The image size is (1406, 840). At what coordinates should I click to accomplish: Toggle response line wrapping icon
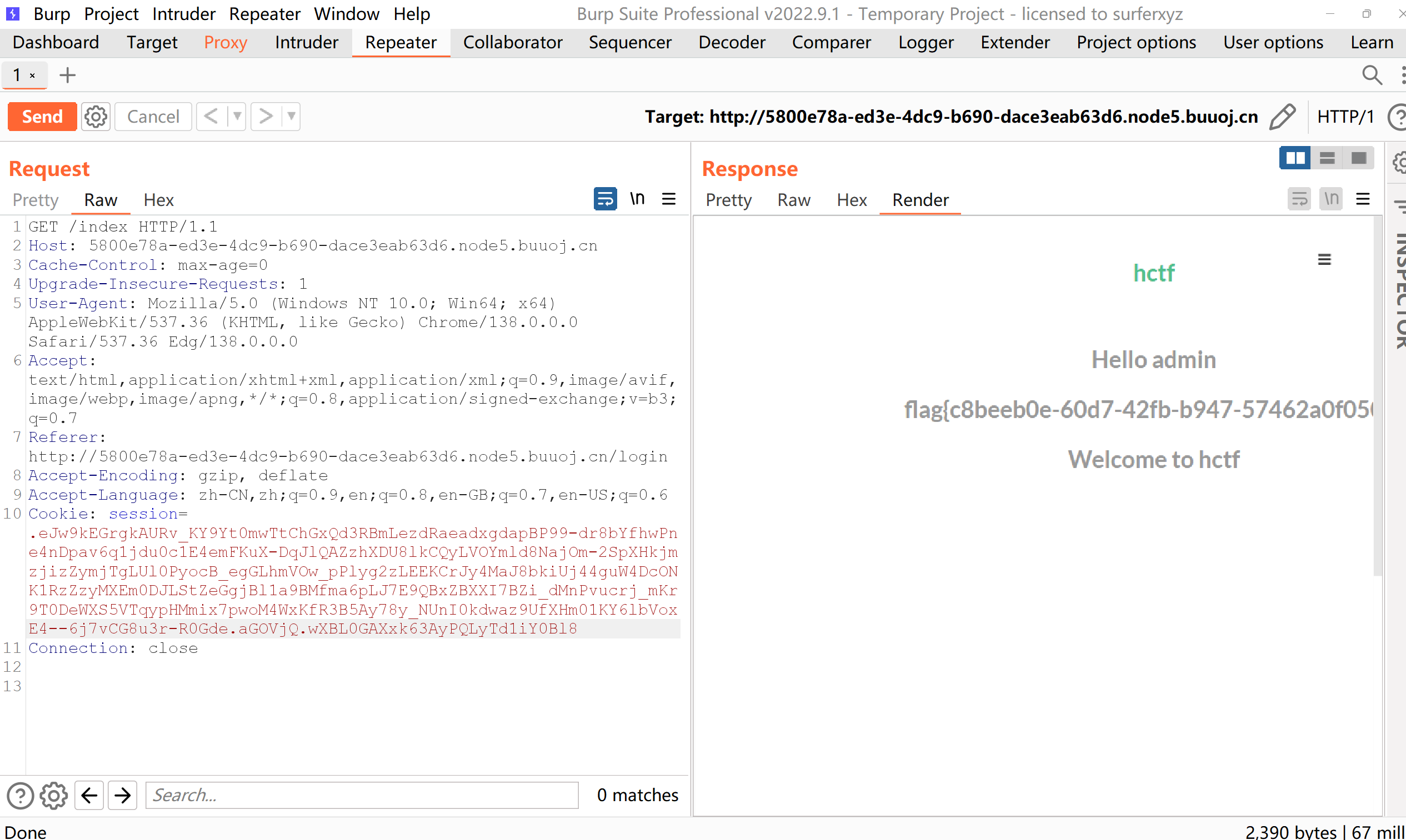tap(1299, 199)
